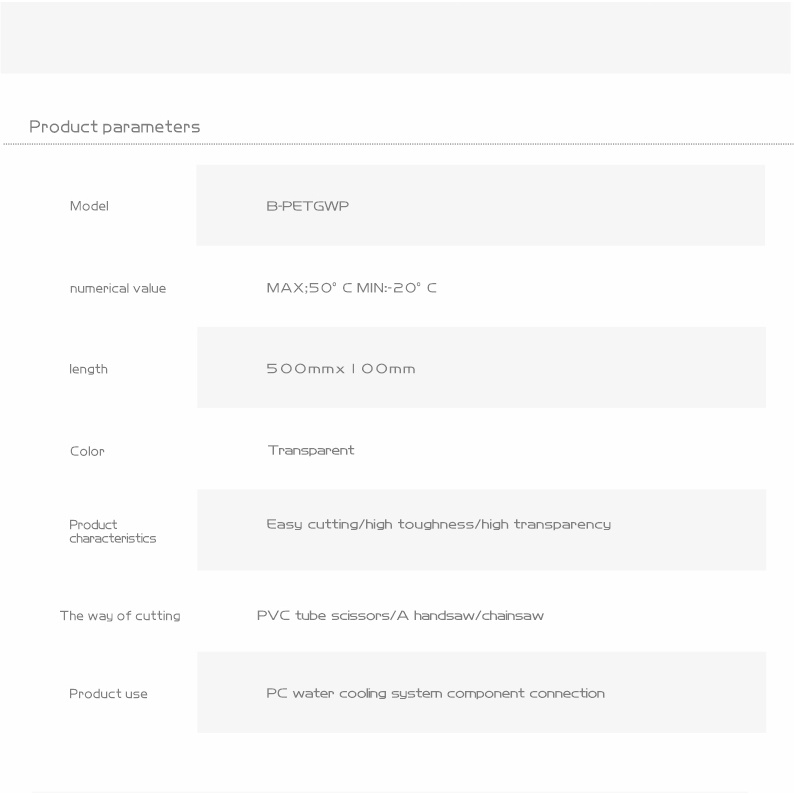This screenshot has height=794, width=794.
Task: Select the Model row label
Action: [x=89, y=206]
